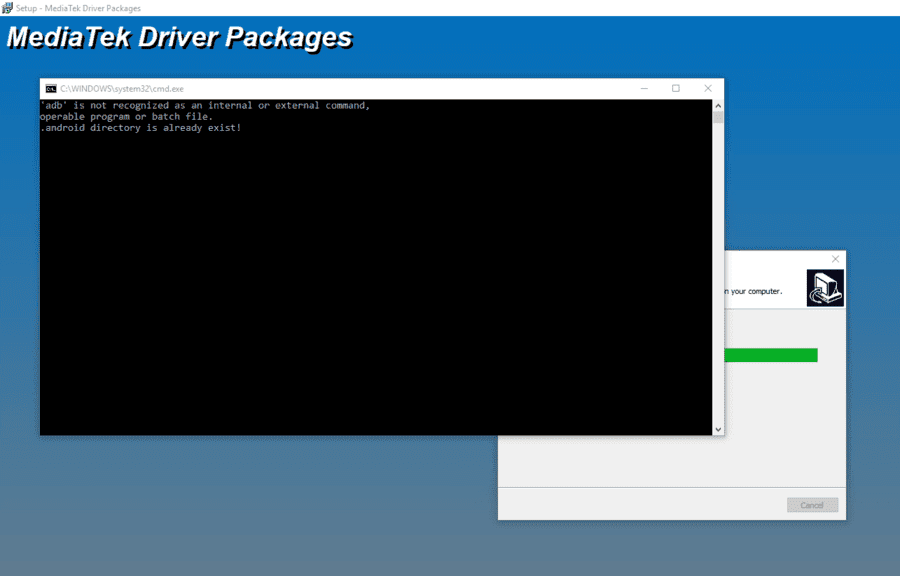Maximize the cmd.exe window
900x576 pixels.
coord(676,88)
